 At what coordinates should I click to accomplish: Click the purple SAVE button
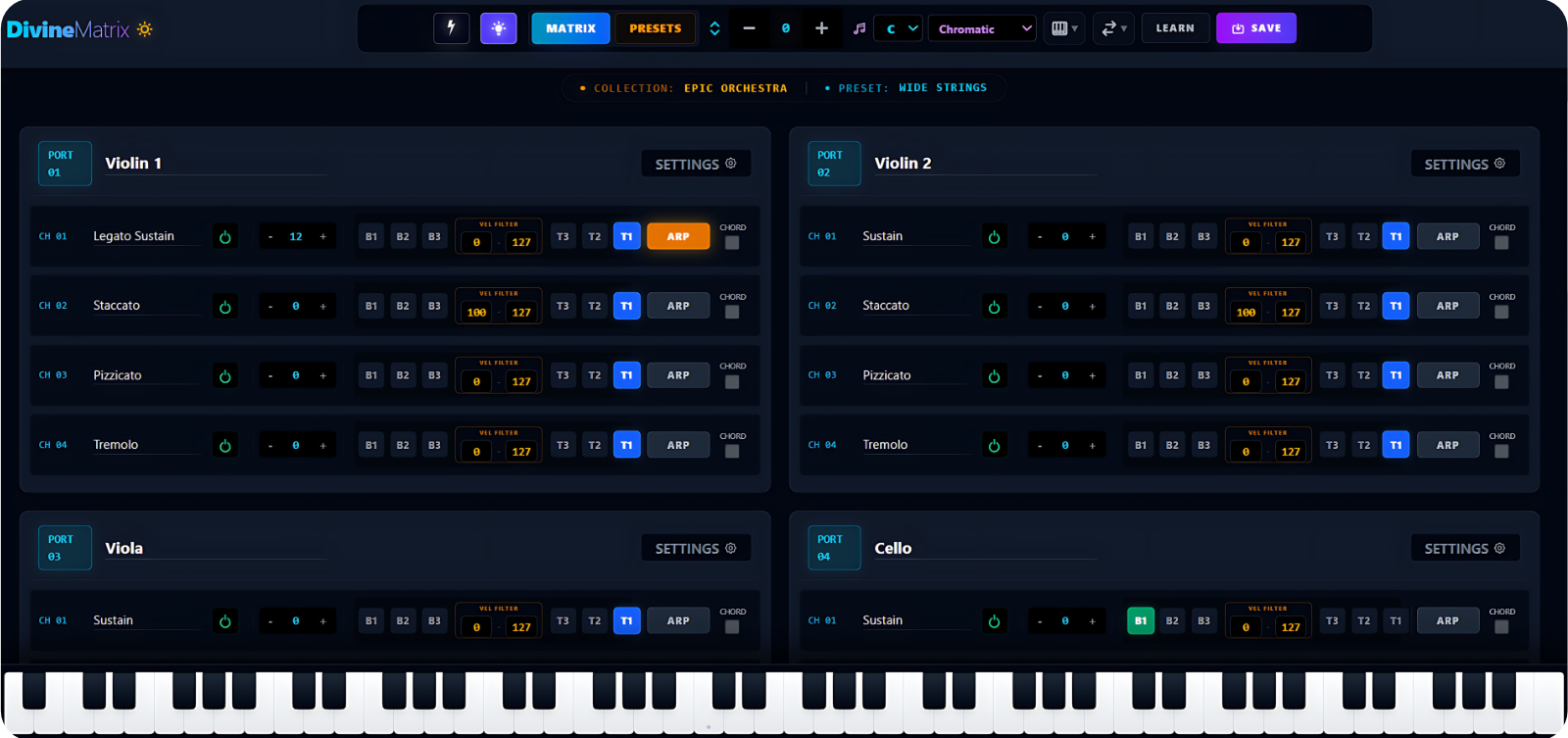pyautogui.click(x=1256, y=28)
